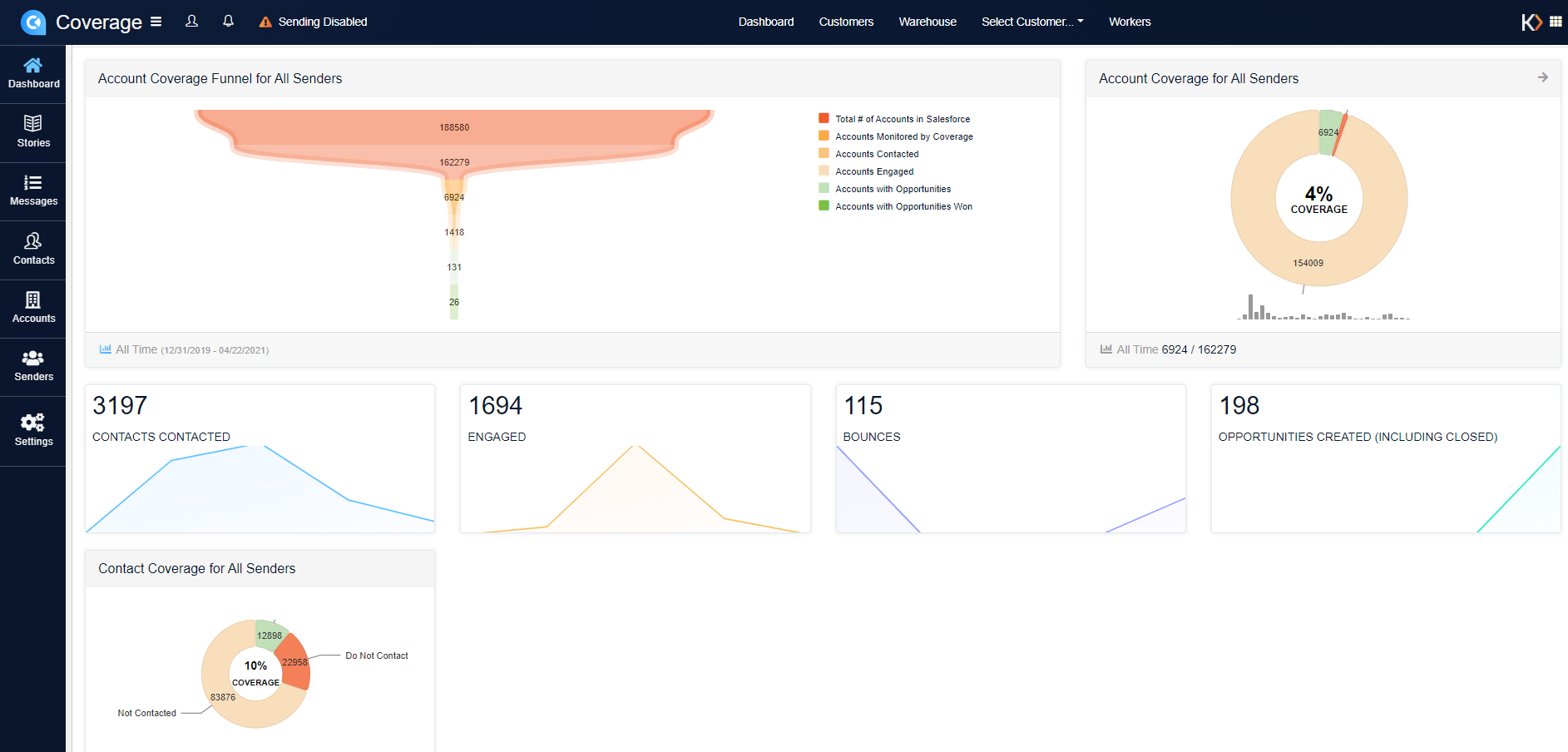Select Dashboard in top navigation
The width and height of the screenshot is (1568, 752).
[766, 22]
